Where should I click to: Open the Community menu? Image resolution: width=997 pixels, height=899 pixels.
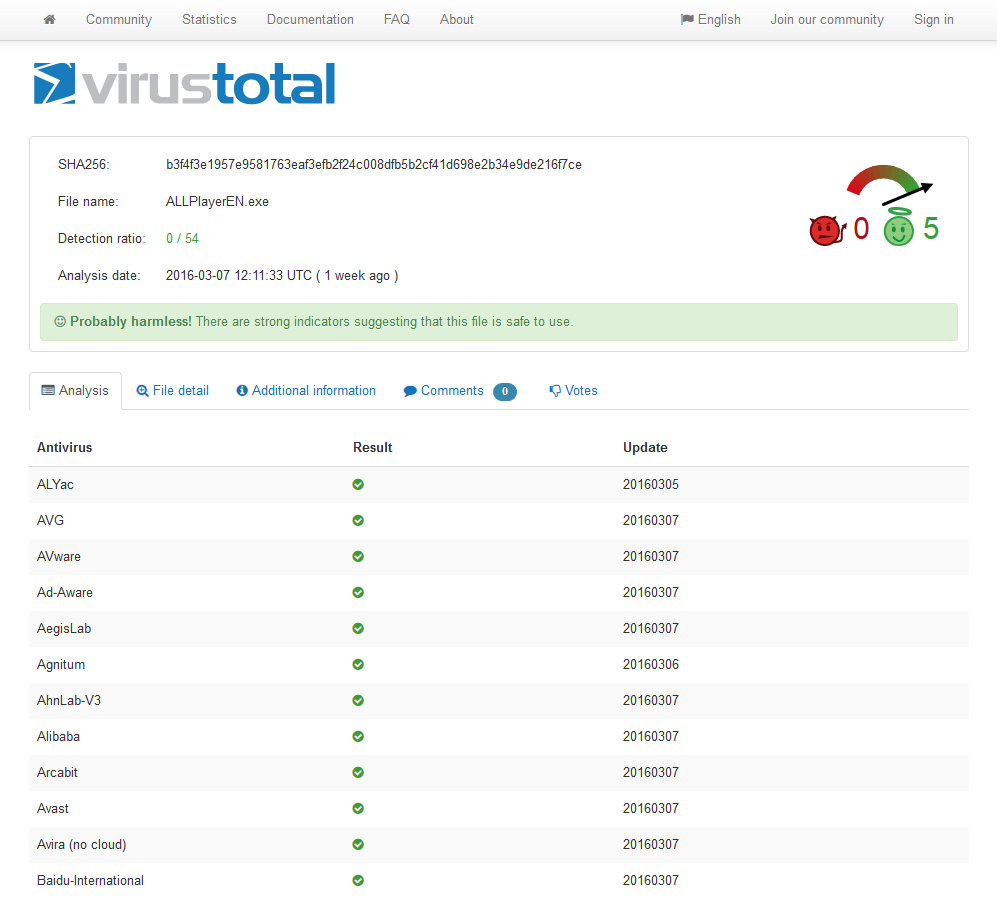point(119,20)
